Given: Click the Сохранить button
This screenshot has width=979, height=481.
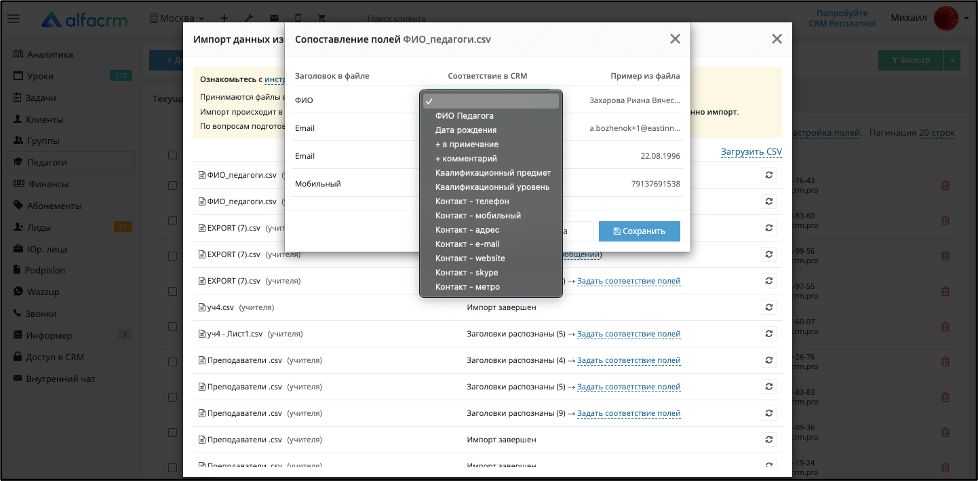Looking at the screenshot, I should pos(639,231).
